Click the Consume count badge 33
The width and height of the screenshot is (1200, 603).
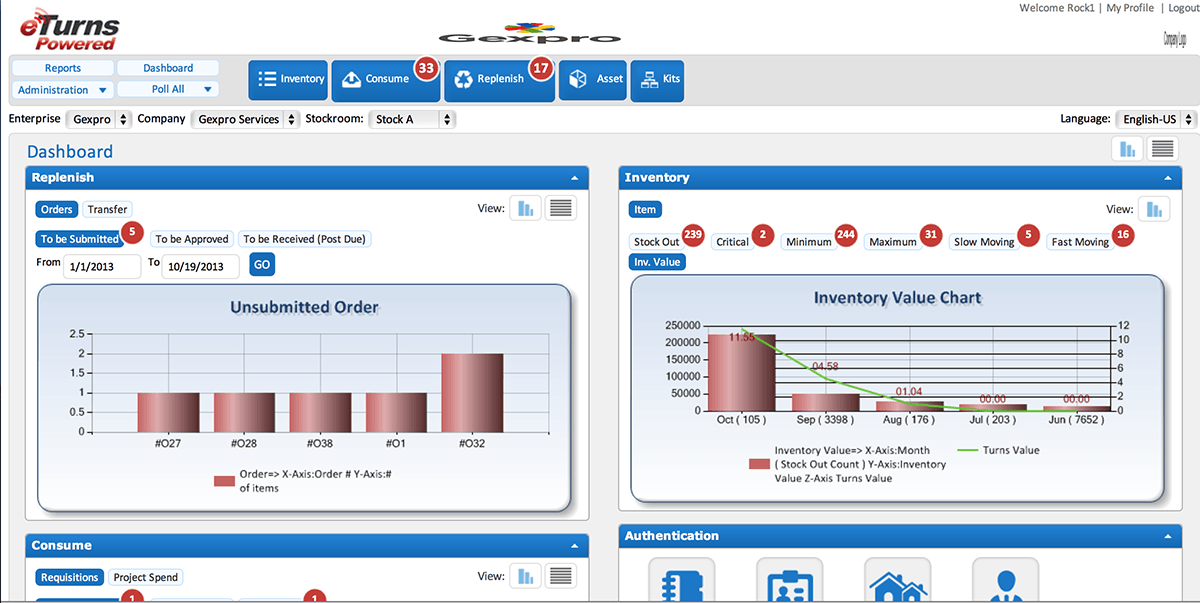pos(427,68)
